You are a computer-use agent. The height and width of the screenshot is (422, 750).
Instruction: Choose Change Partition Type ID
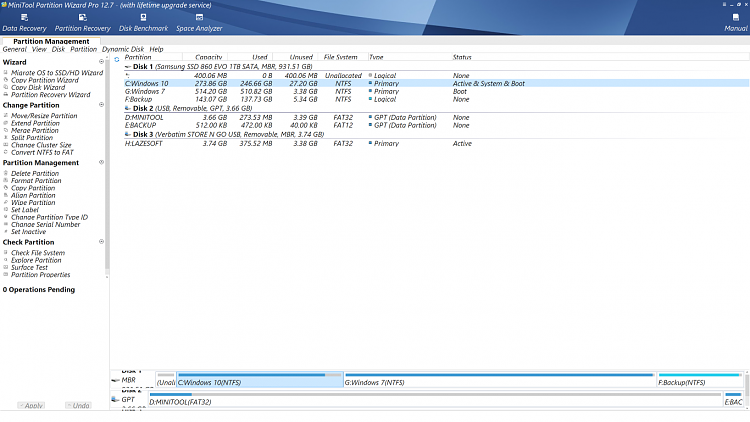coord(50,217)
